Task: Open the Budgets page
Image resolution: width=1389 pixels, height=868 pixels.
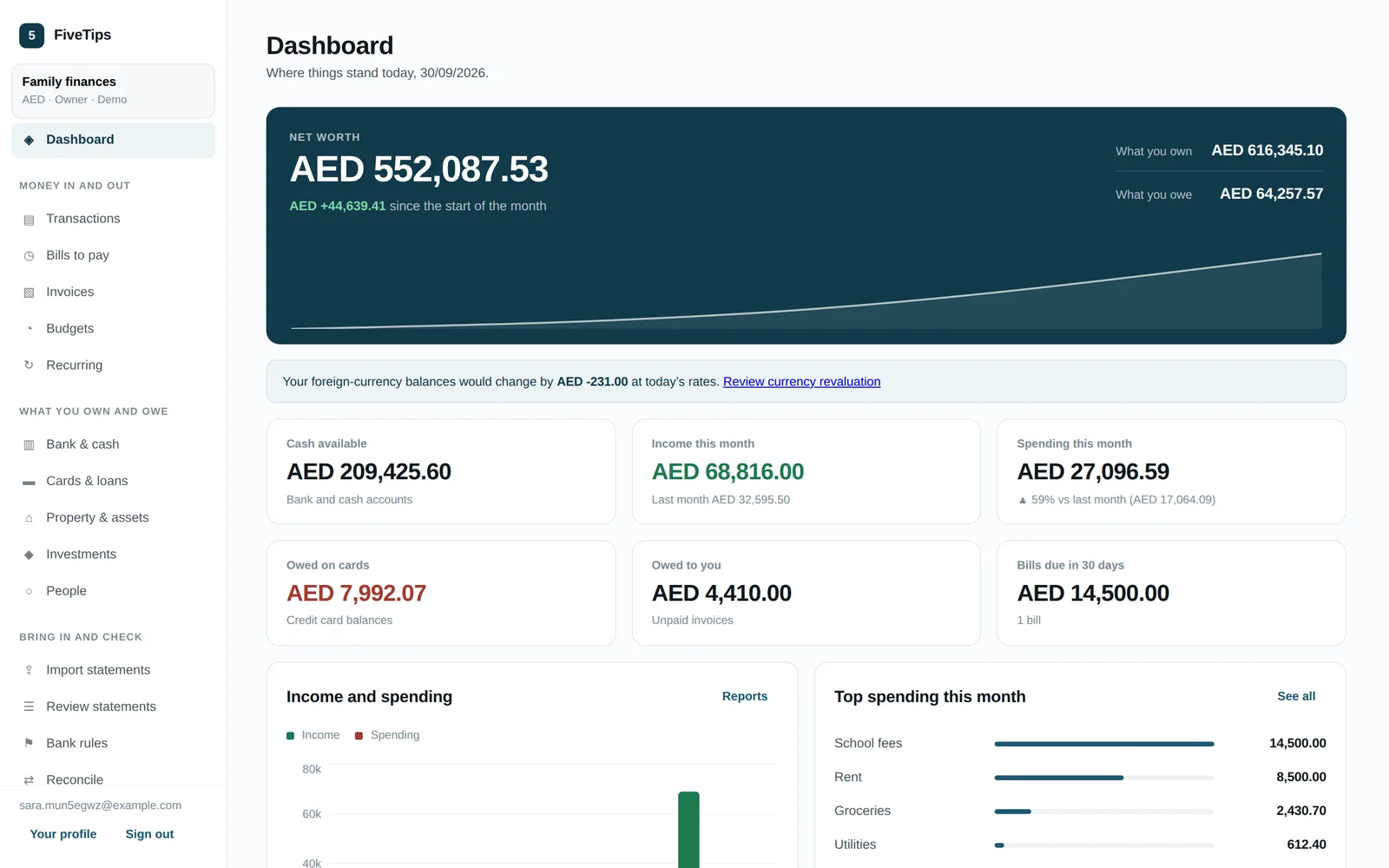Action: (113, 329)
